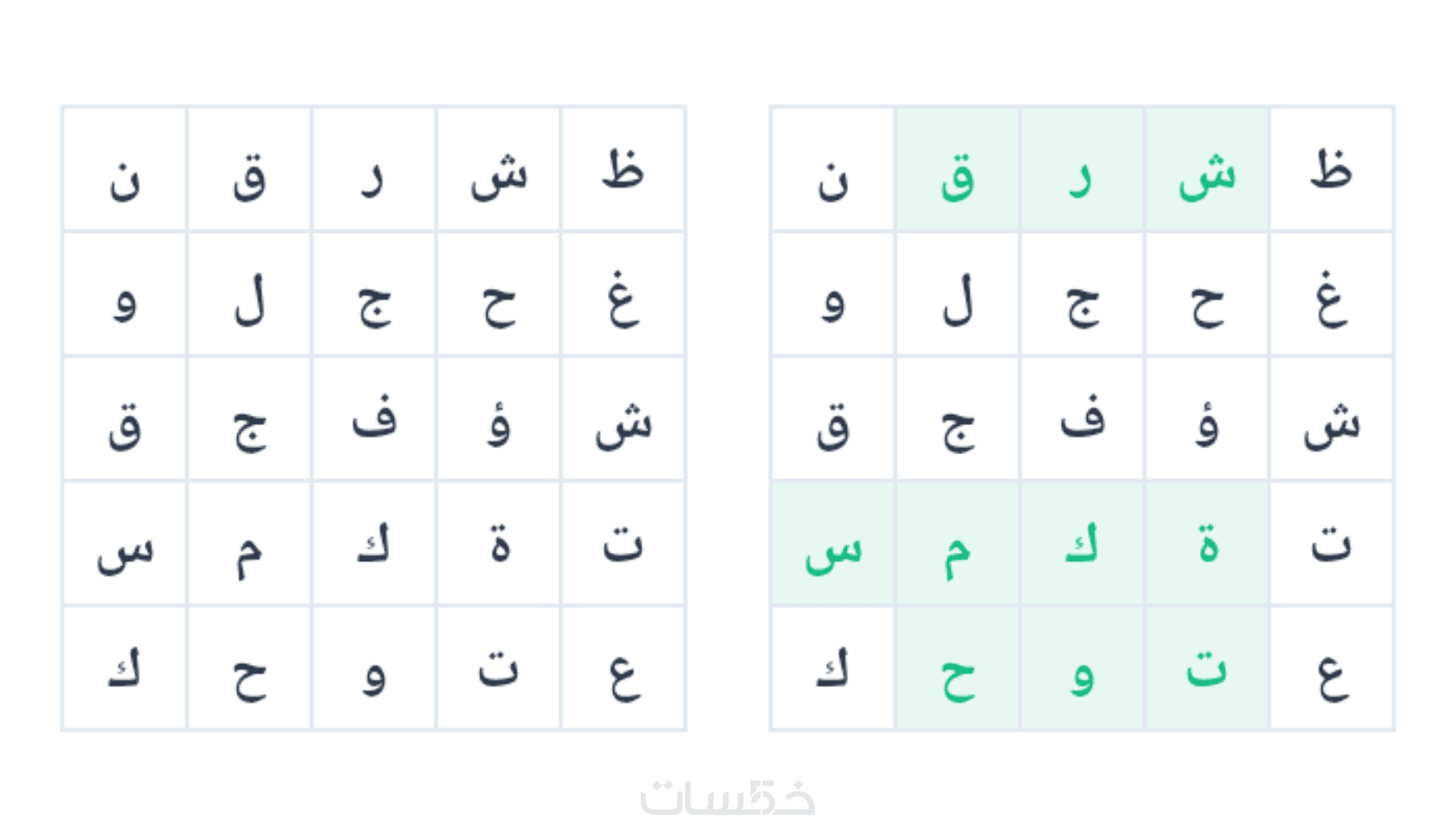
Task: Click the green highlighted م in the right grid
Action: tap(958, 543)
